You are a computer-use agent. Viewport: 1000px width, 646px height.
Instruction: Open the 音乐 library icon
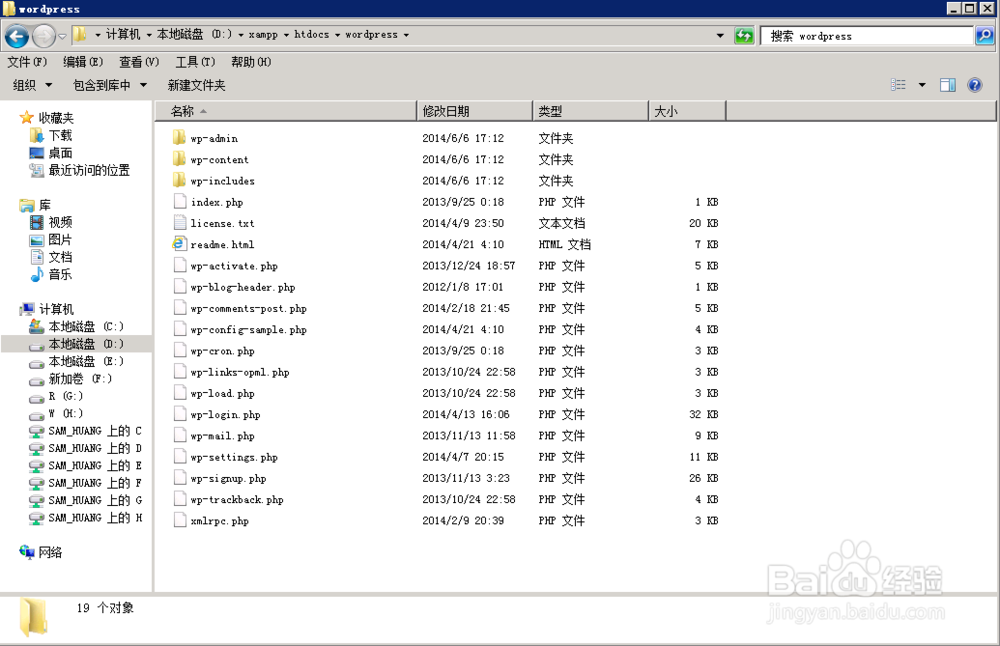(x=36, y=275)
